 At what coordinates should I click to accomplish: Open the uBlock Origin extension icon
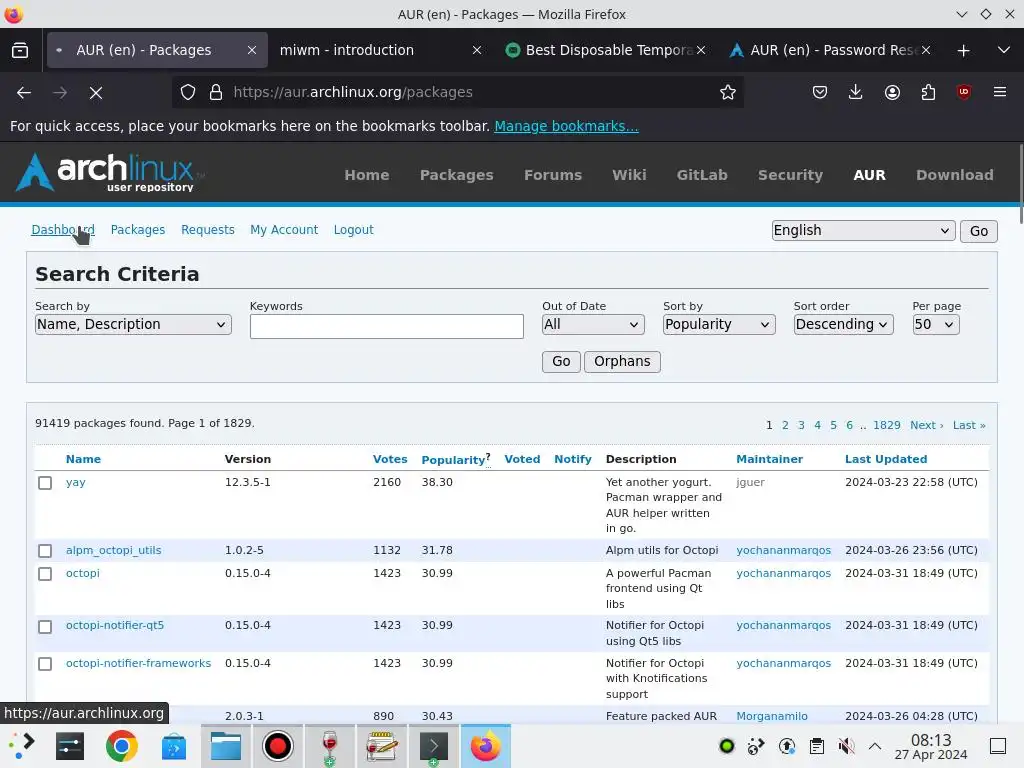tap(964, 93)
